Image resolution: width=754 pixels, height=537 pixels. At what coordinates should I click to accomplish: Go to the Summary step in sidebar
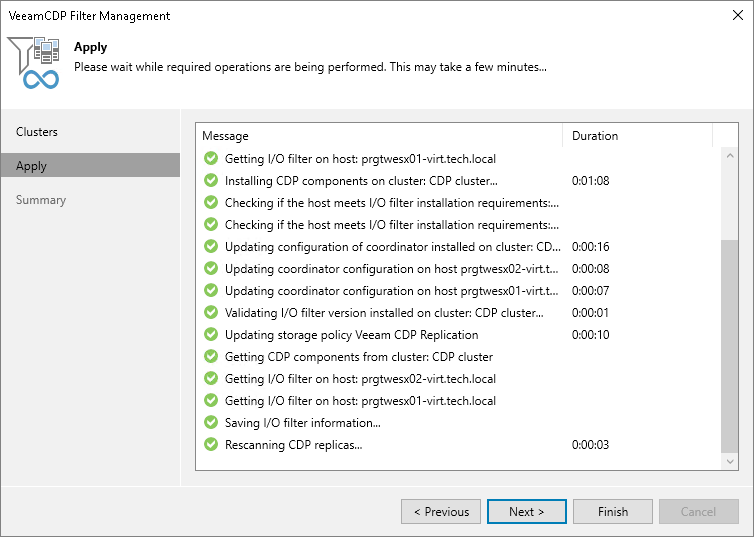coord(90,200)
